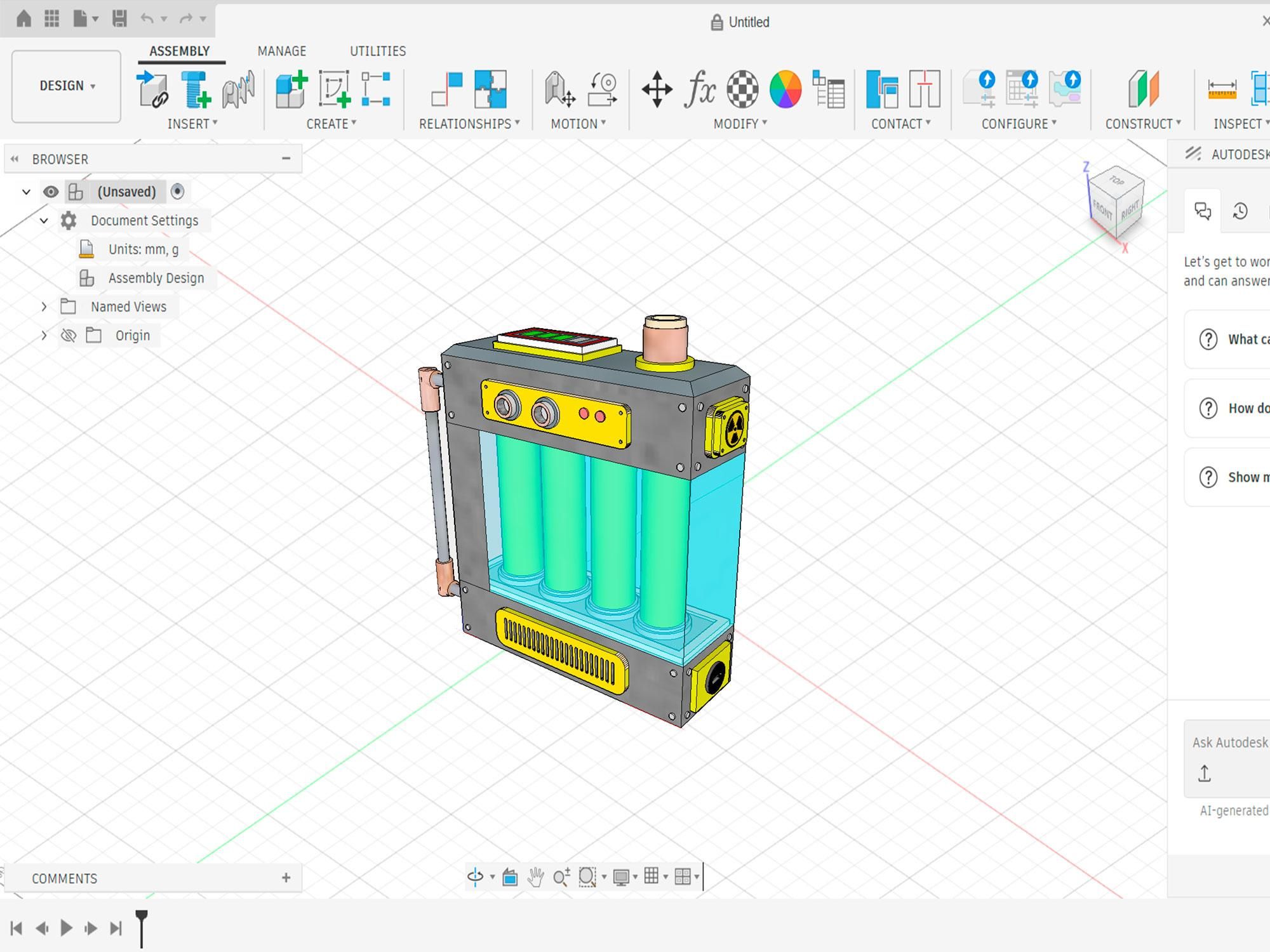Expand the CREATE dropdown menu
The width and height of the screenshot is (1270, 952).
click(331, 124)
